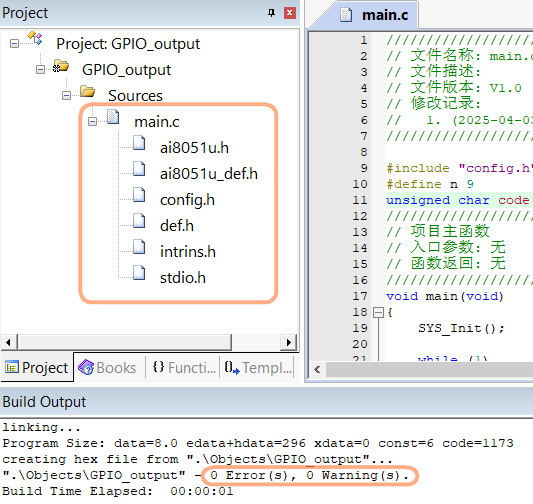Click the ai8051u.h header file icon
The width and height of the screenshot is (533, 504).
[139, 142]
